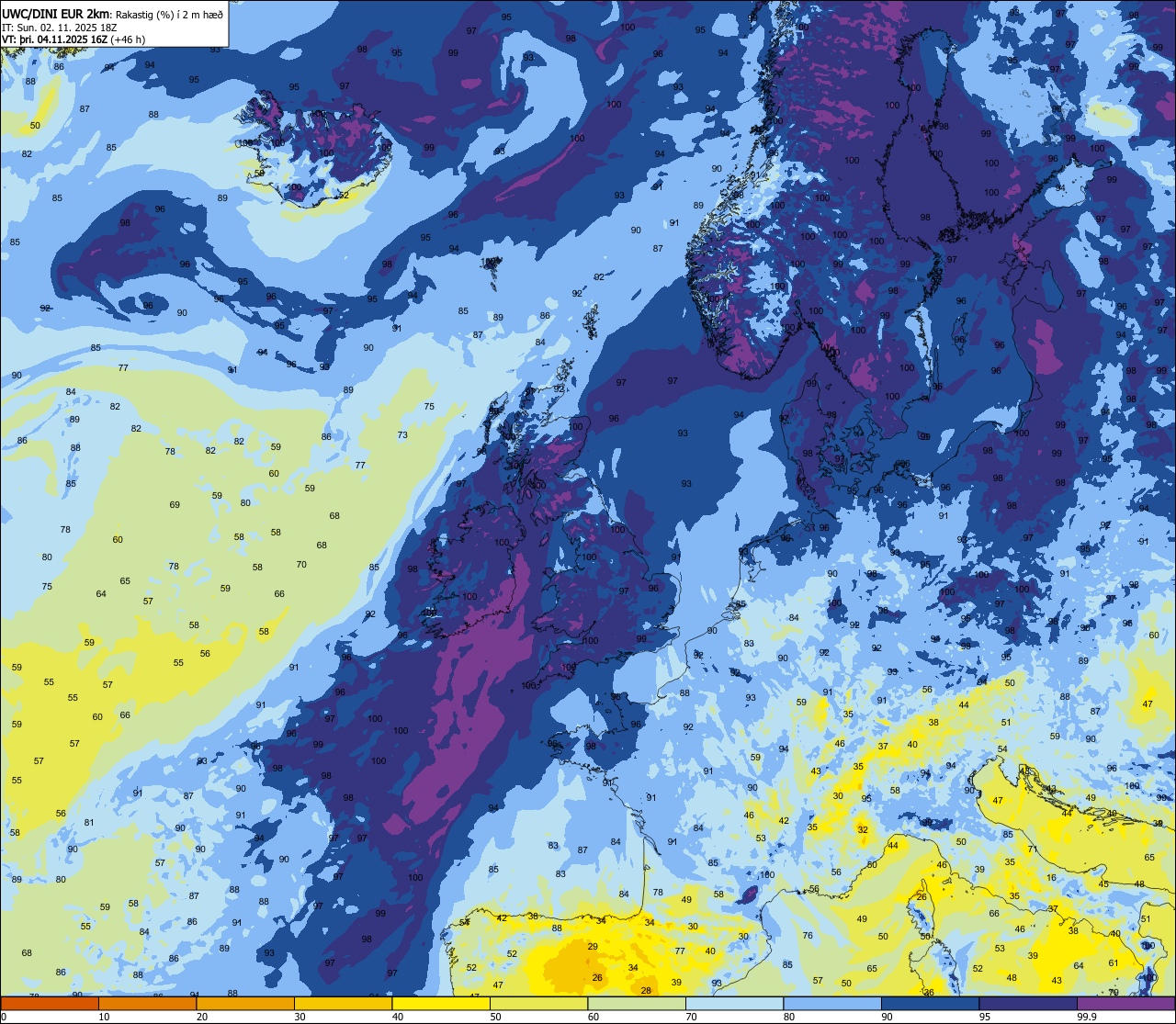The width and height of the screenshot is (1176, 1024).
Task: Click the legend tick label "10"
Action: (104, 1017)
